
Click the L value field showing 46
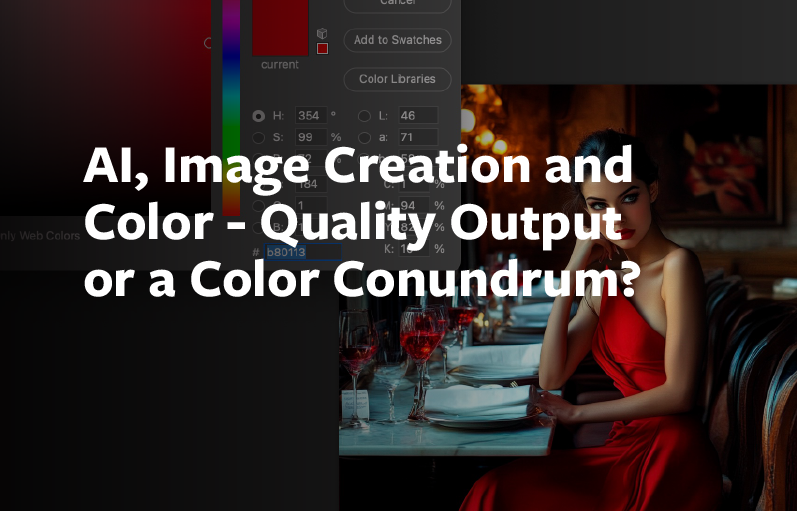417,116
